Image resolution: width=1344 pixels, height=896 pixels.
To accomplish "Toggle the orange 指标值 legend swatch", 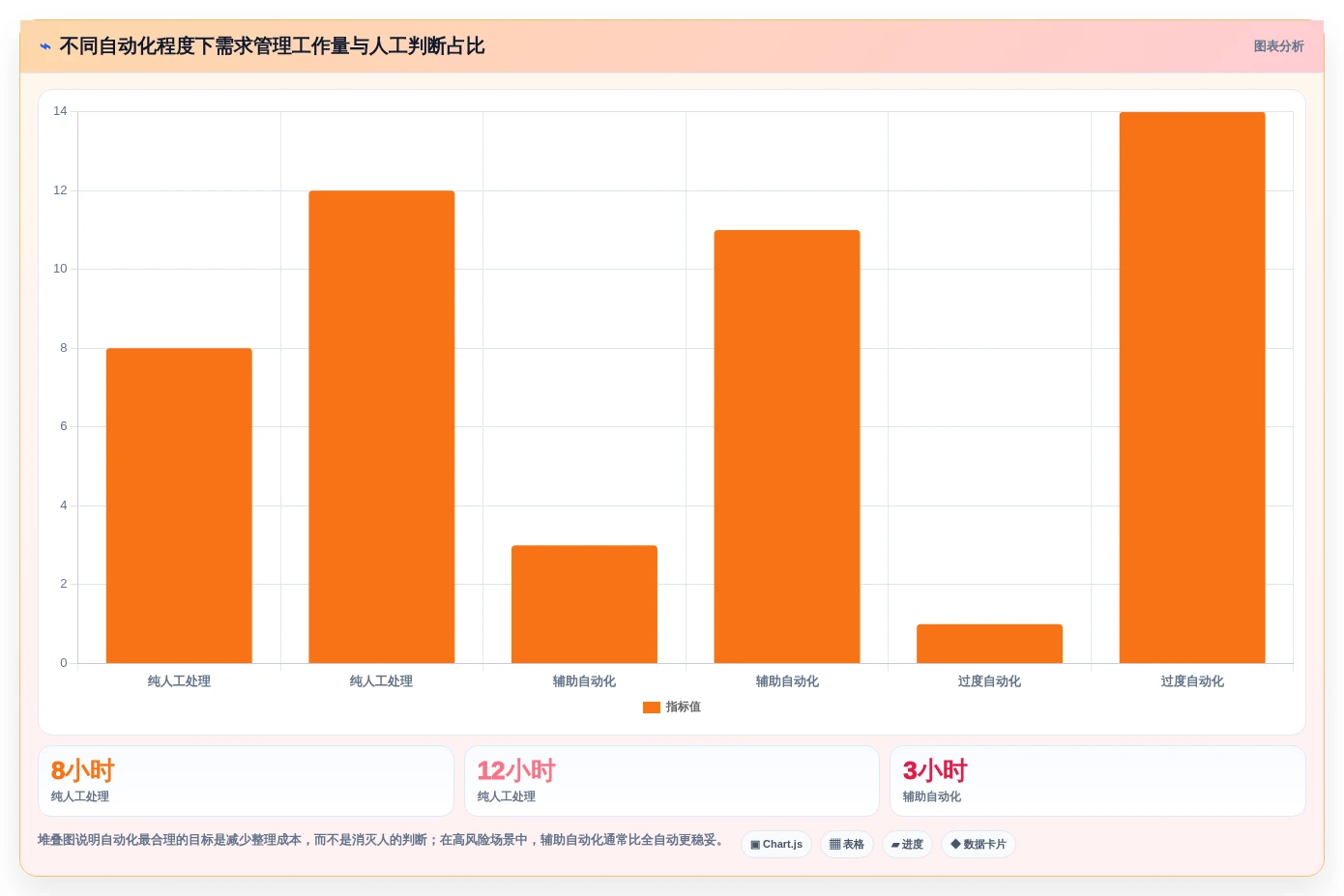I will pyautogui.click(x=652, y=708).
